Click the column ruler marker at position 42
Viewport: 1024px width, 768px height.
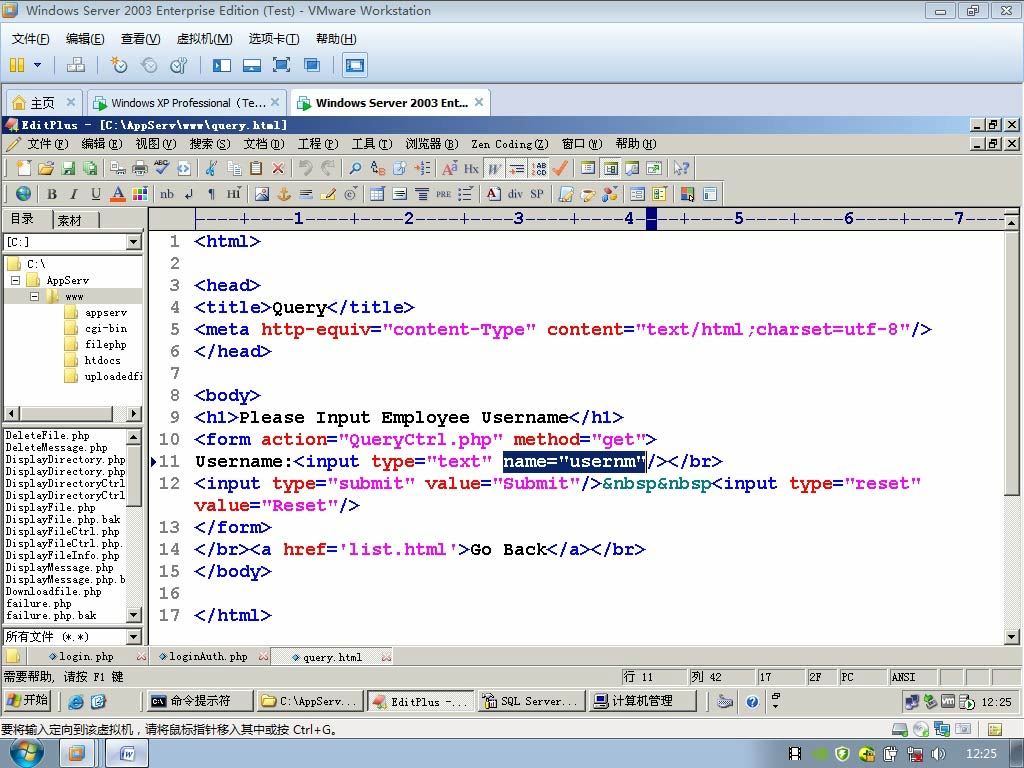click(x=651, y=219)
